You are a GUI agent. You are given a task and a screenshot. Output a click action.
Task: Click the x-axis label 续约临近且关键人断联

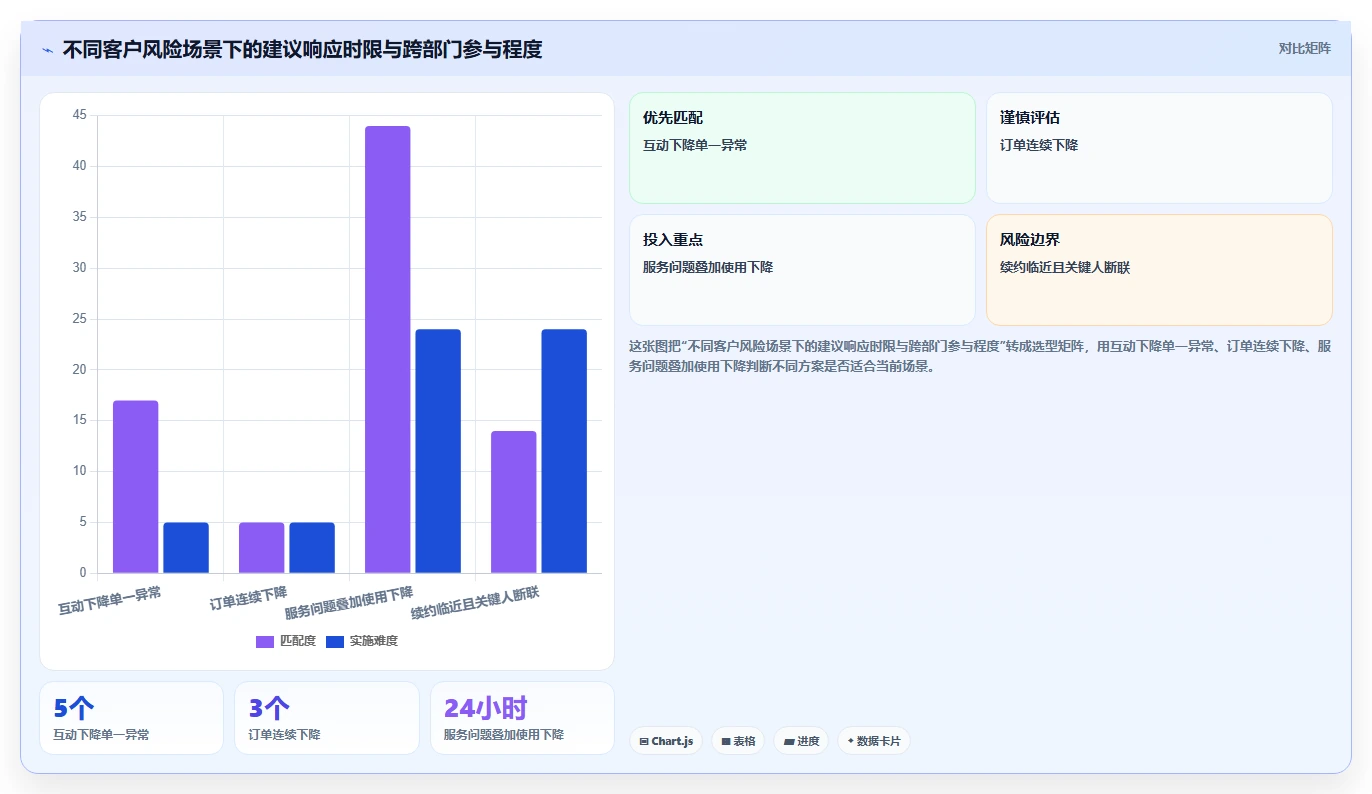pos(474,603)
